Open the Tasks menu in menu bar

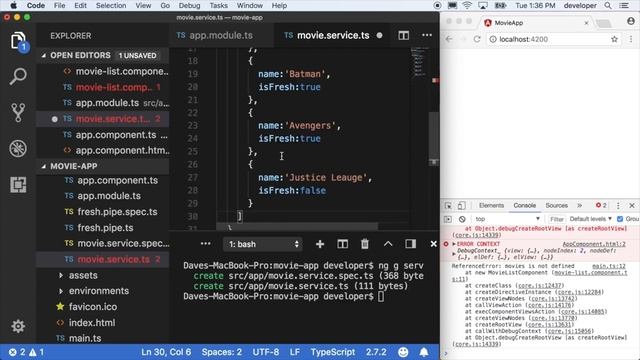pos(218,6)
